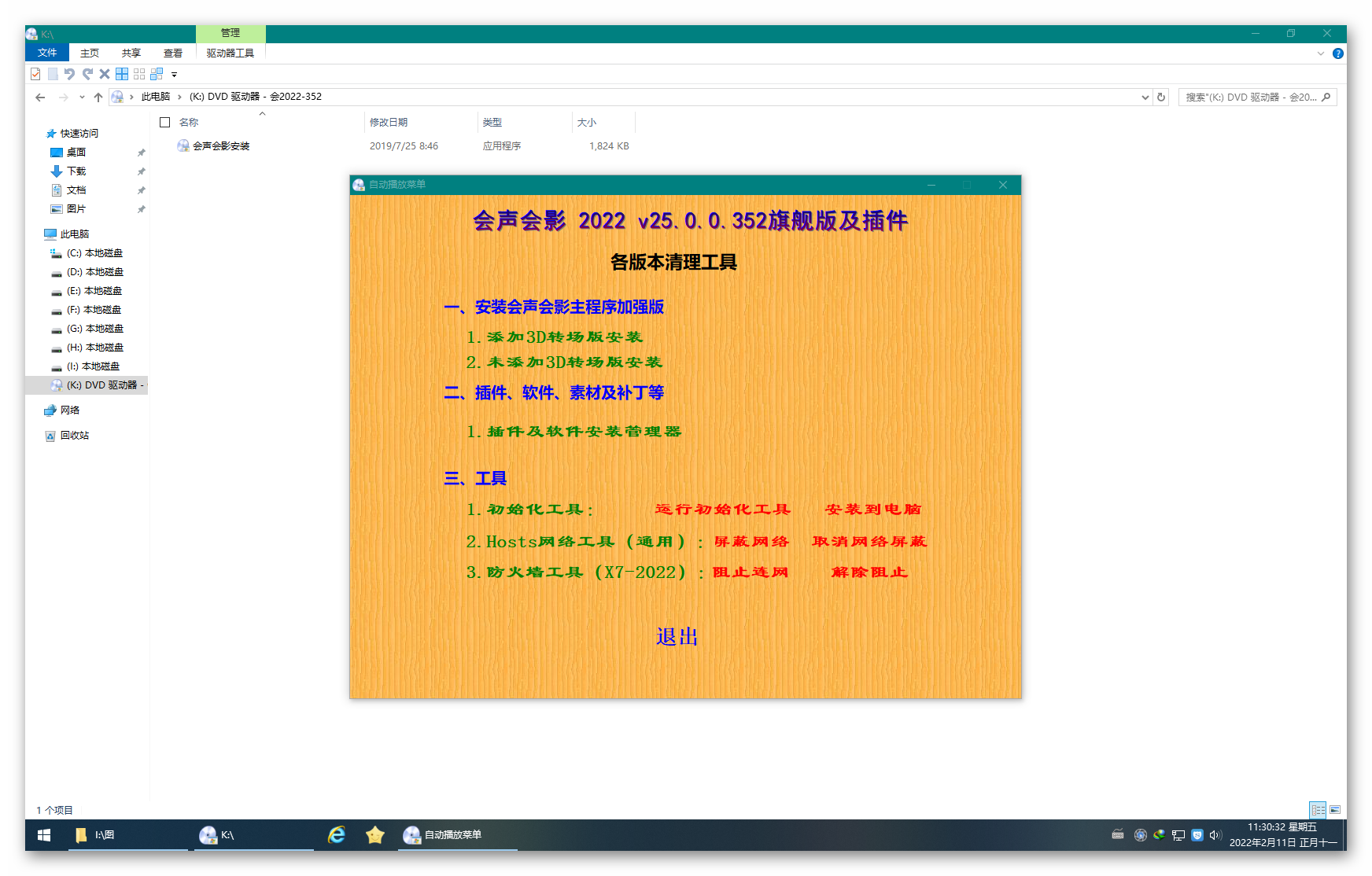
Task: Click the 管理 contextual tab header
Action: pos(231,33)
